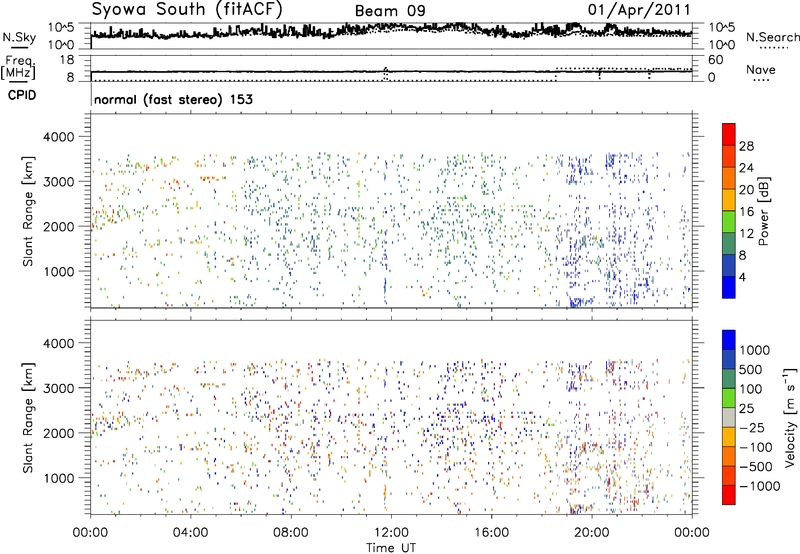Click the 'N.Sky' legend label
The height and width of the screenshot is (554, 800).
coord(19,38)
